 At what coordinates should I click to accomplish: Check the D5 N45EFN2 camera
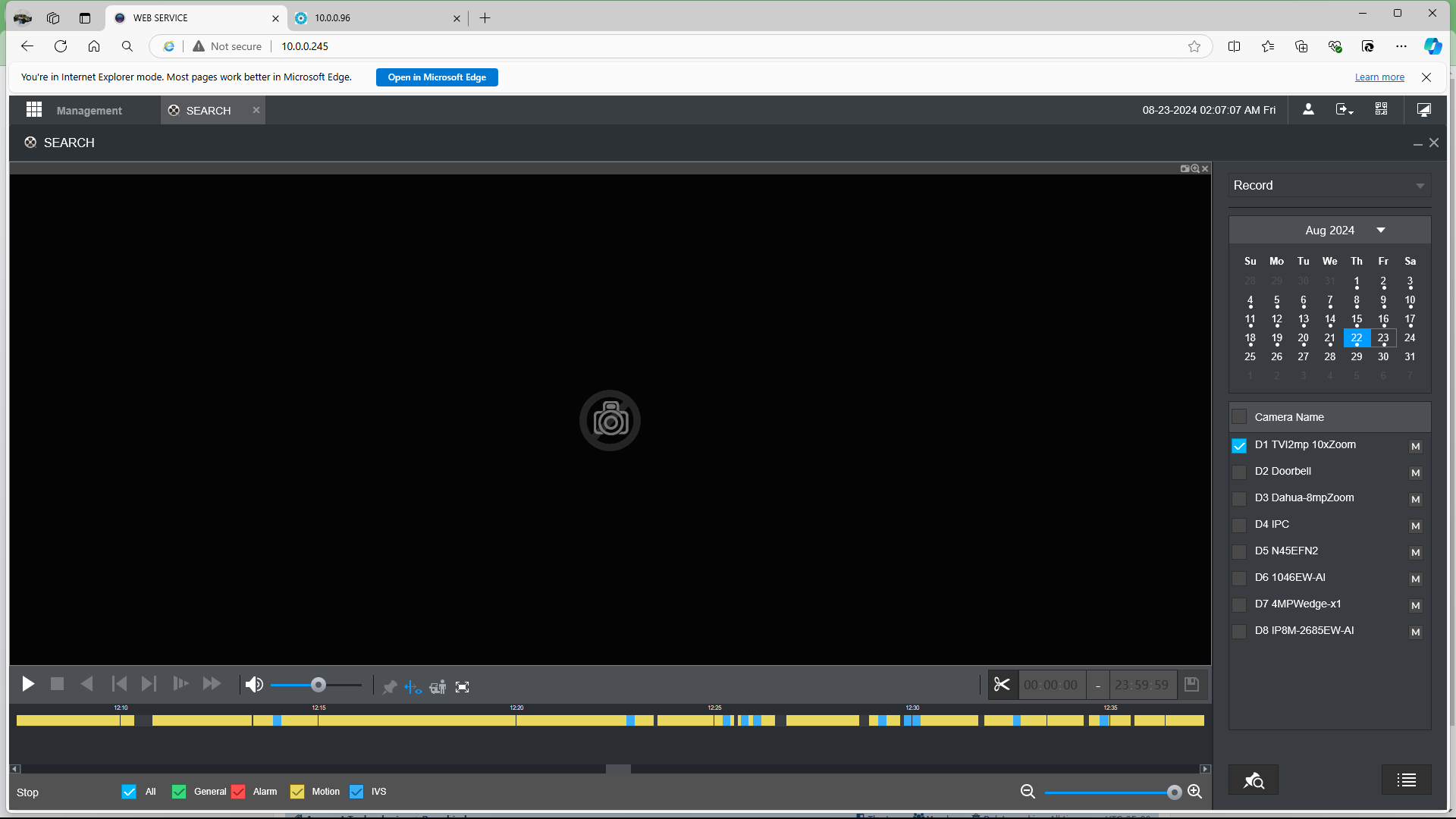coord(1239,552)
